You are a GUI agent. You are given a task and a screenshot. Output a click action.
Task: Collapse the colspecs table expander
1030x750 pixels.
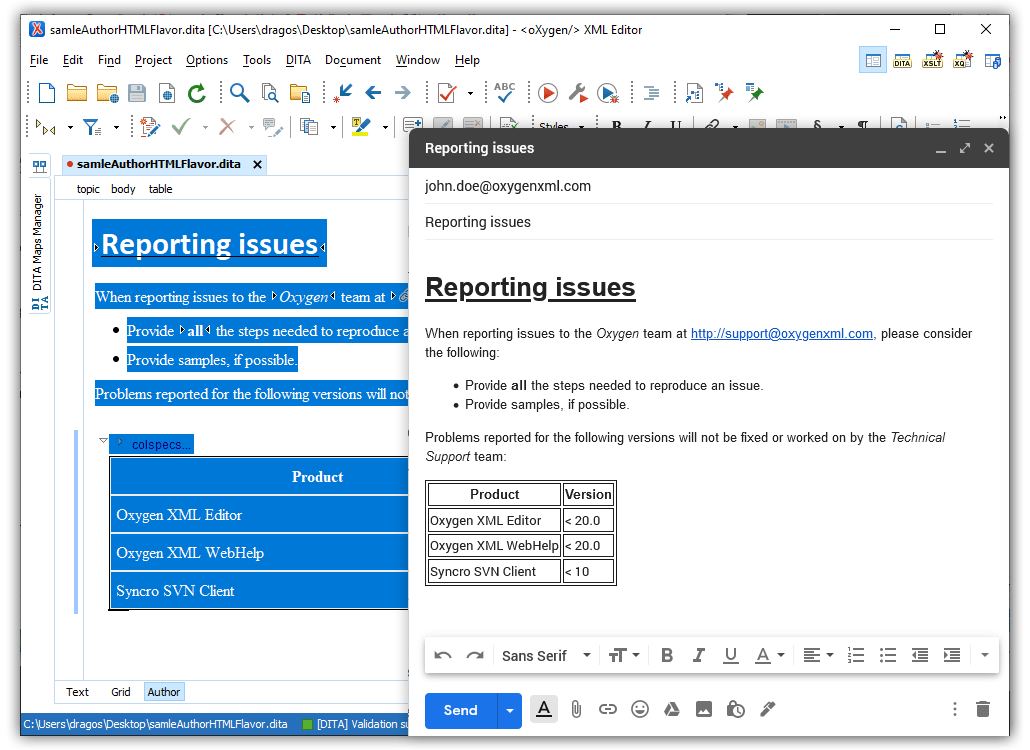tap(103, 441)
